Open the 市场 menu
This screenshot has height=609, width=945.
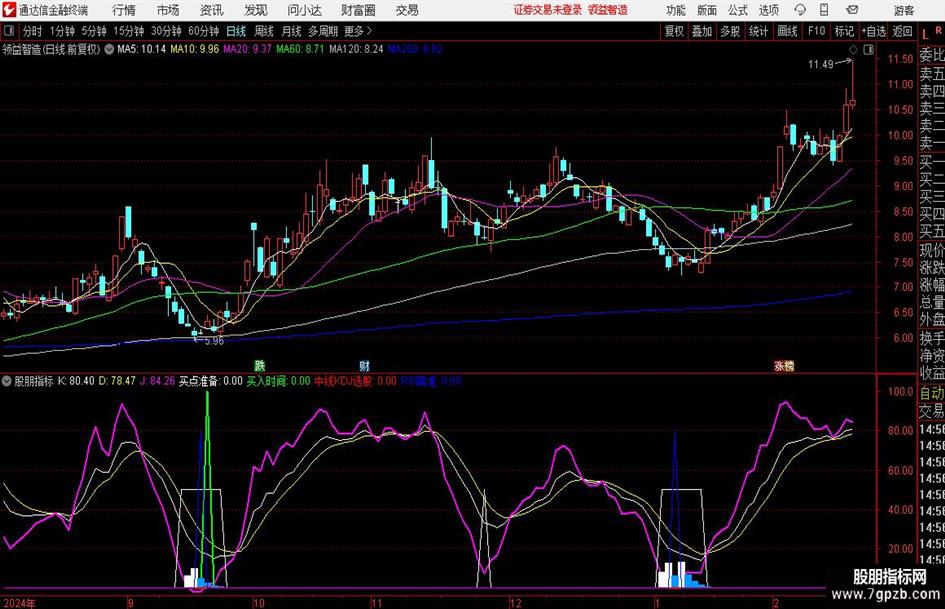[168, 10]
